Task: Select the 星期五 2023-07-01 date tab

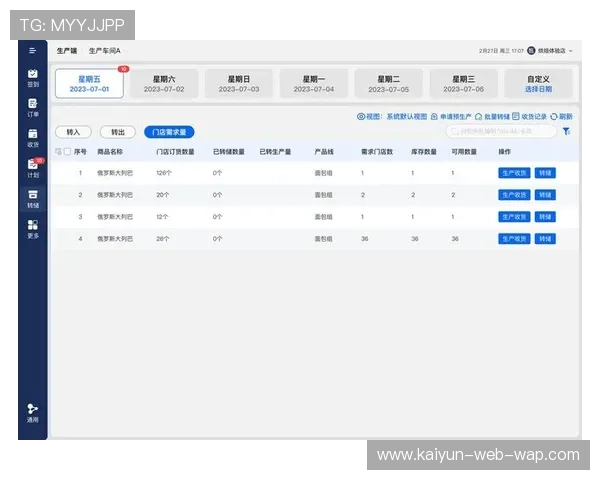Action: tap(89, 84)
